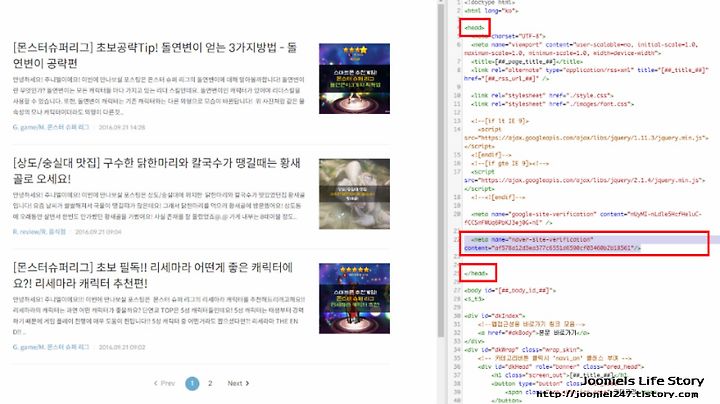Open the 상도/숭실대 맛집 황새골 post title

click(157, 170)
